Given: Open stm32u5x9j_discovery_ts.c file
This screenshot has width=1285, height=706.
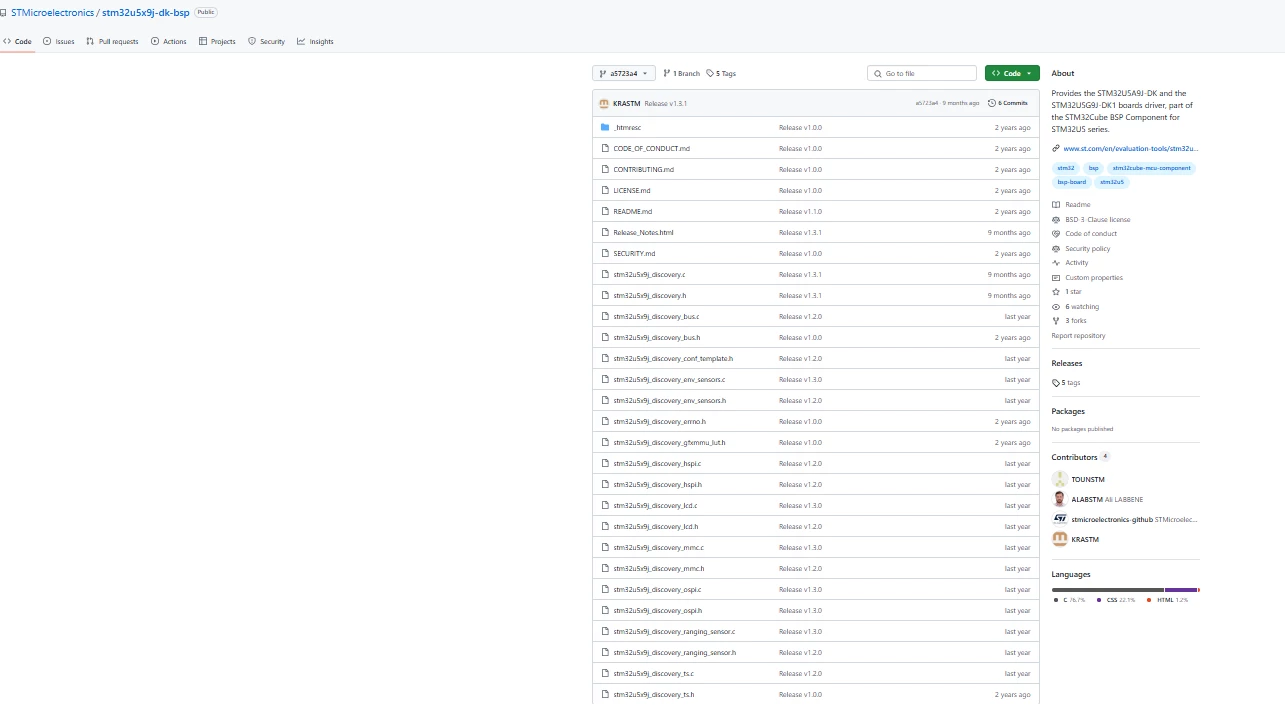Looking at the screenshot, I should [653, 673].
